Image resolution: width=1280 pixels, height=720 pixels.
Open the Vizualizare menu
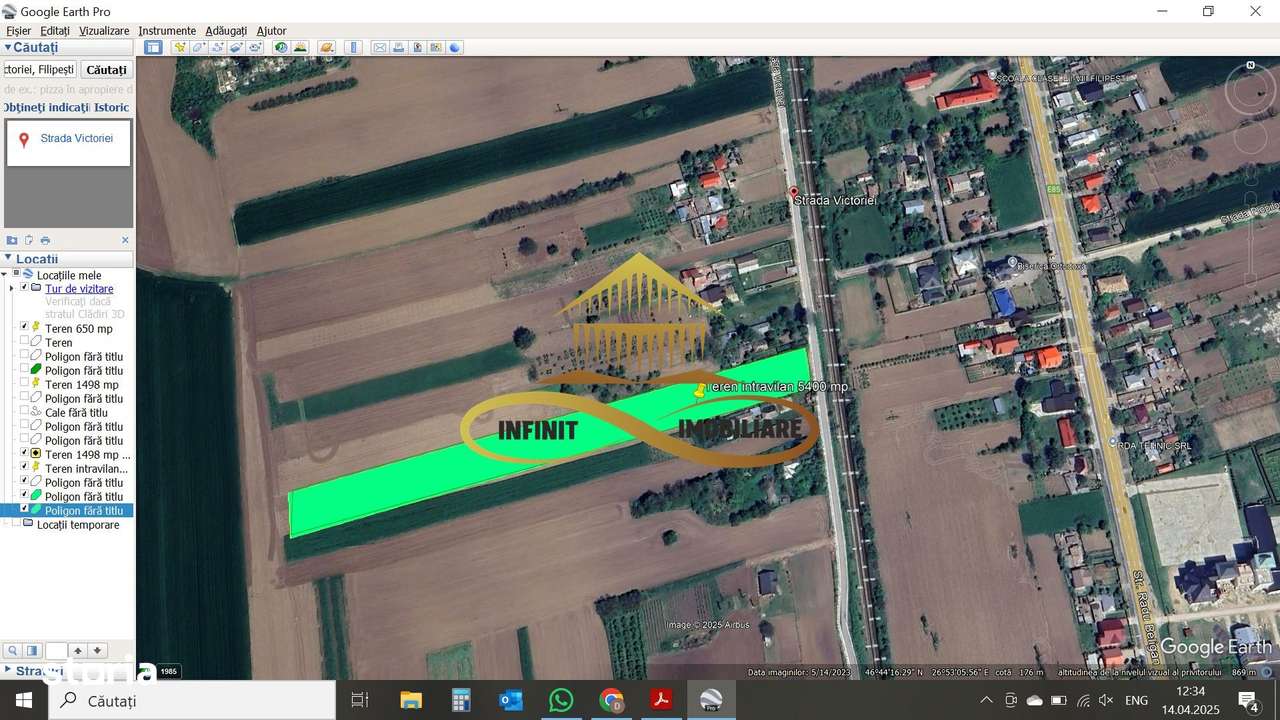coord(103,30)
